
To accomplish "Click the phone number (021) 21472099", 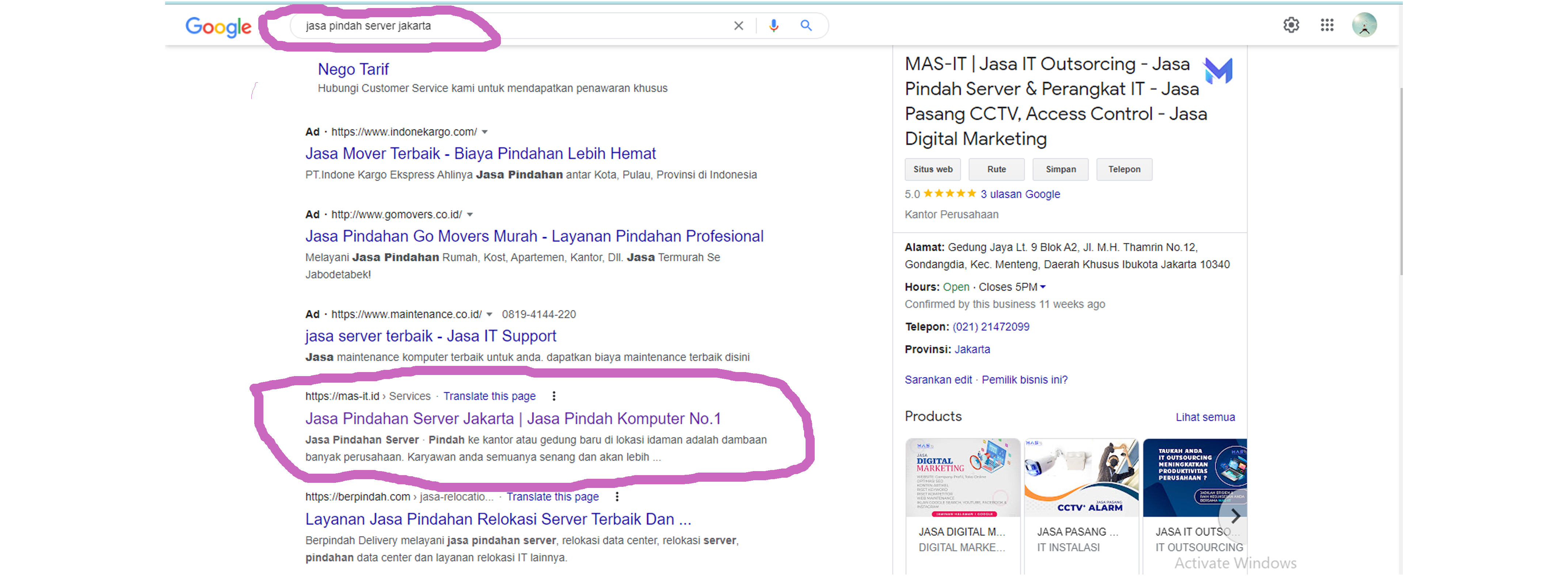I will tap(991, 327).
